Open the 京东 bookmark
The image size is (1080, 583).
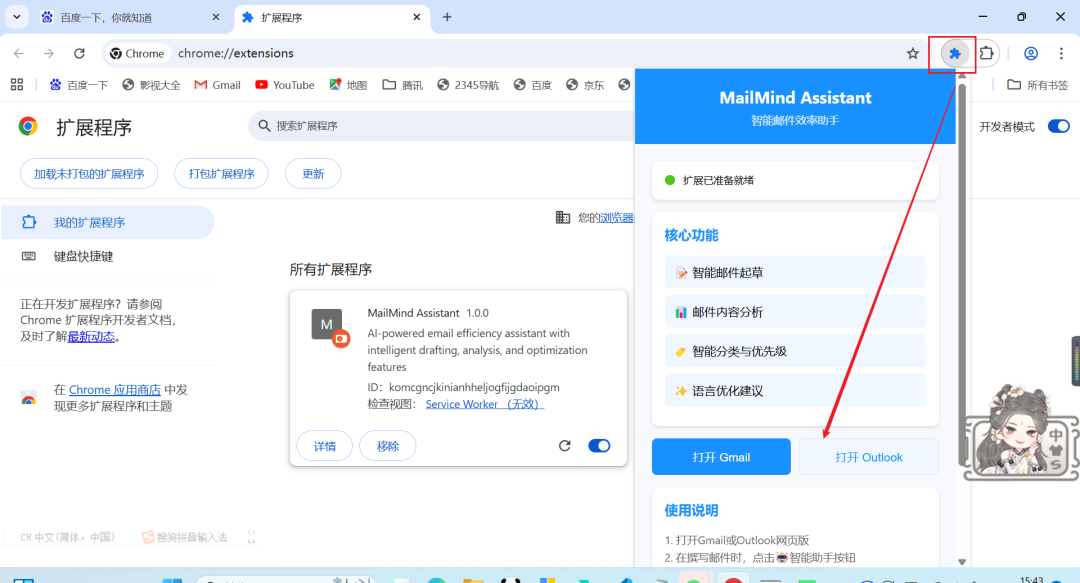[x=585, y=85]
